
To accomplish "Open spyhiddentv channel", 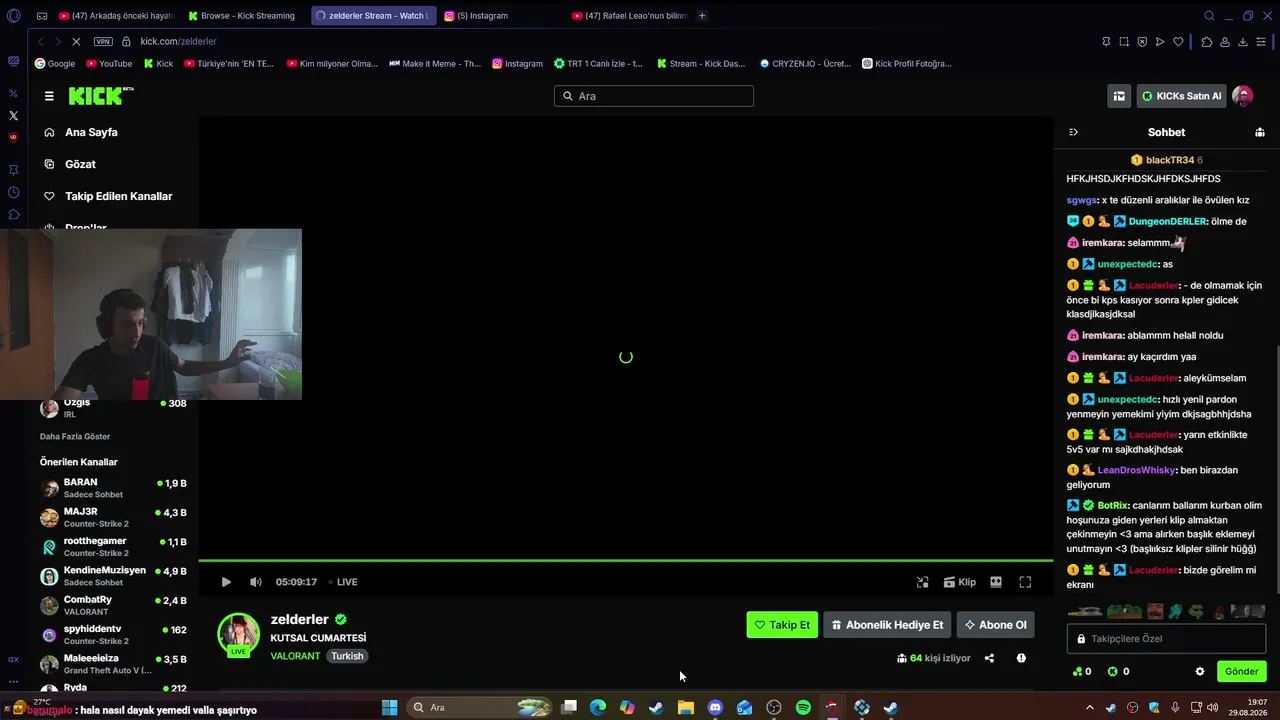I will pyautogui.click(x=113, y=635).
